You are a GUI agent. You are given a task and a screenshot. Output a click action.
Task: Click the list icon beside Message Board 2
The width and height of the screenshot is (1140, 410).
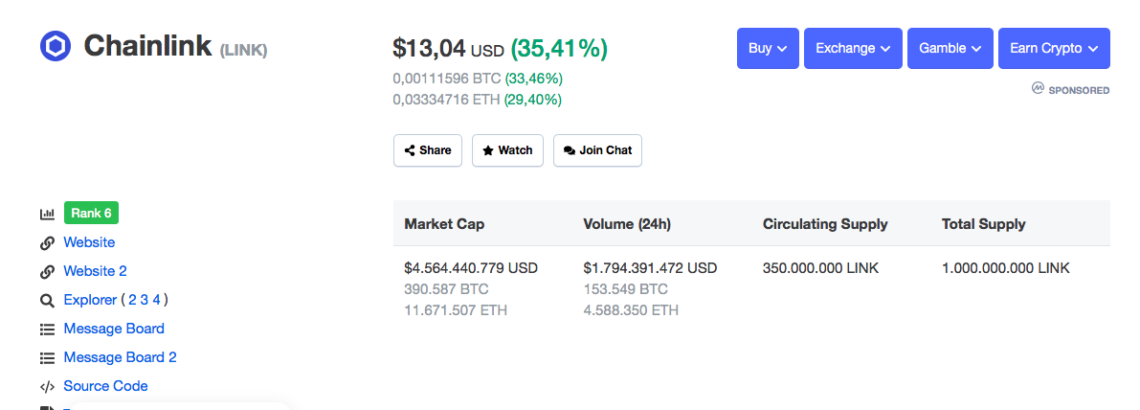47,358
